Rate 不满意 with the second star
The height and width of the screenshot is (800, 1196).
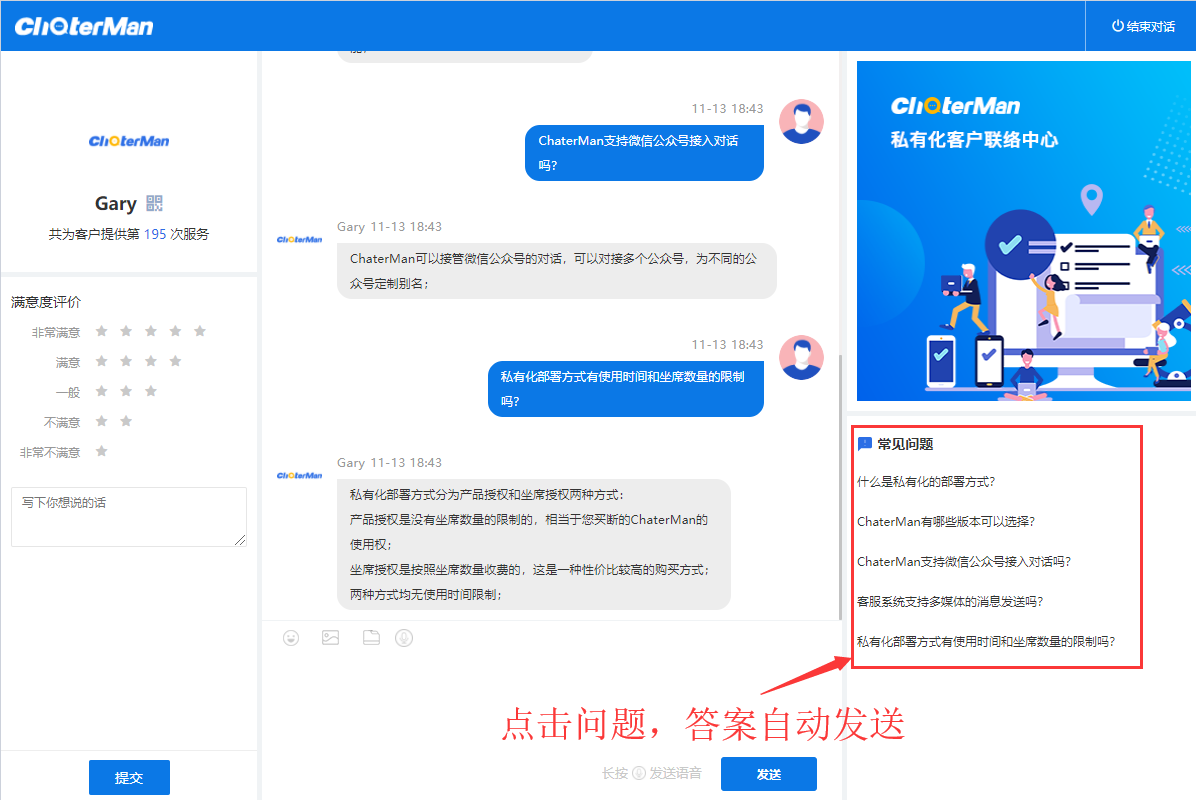click(x=127, y=421)
